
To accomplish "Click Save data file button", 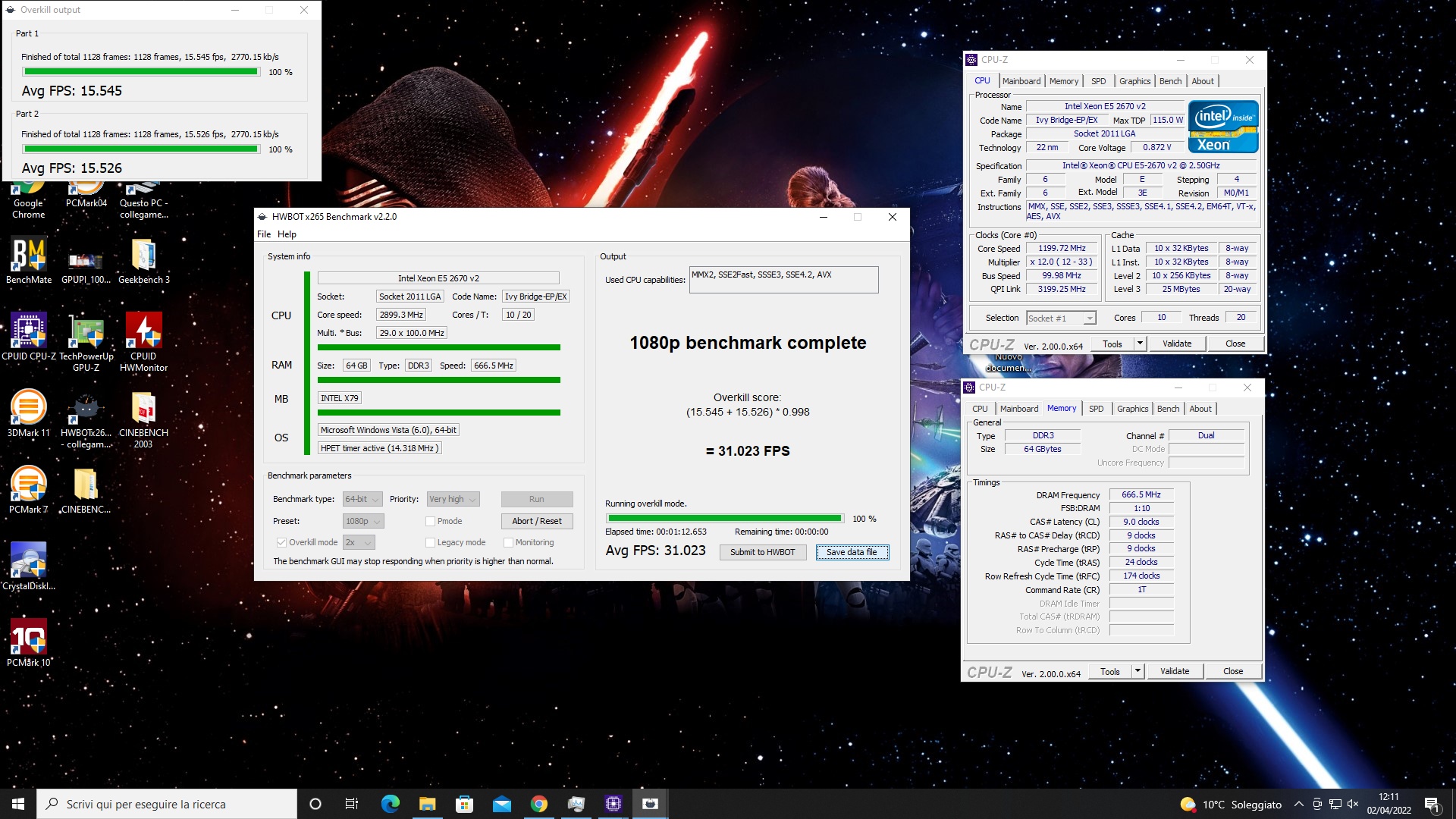I will pyautogui.click(x=852, y=552).
